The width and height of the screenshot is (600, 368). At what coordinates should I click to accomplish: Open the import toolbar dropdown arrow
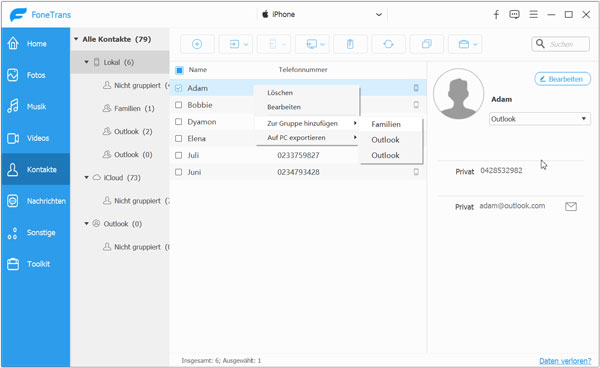click(246, 45)
